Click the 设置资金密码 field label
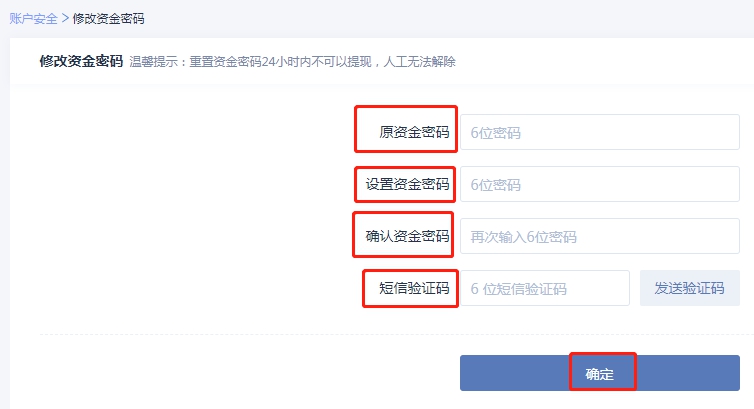The image size is (754, 409). pos(407,184)
